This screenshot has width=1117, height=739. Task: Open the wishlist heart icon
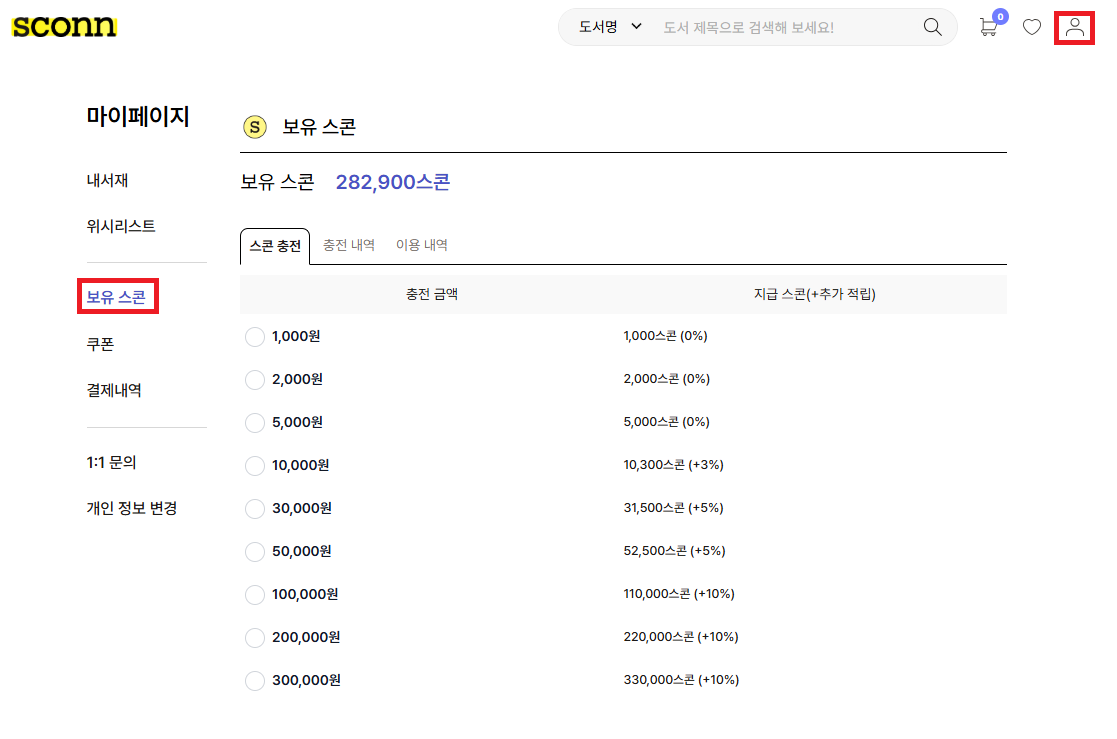point(1031,27)
